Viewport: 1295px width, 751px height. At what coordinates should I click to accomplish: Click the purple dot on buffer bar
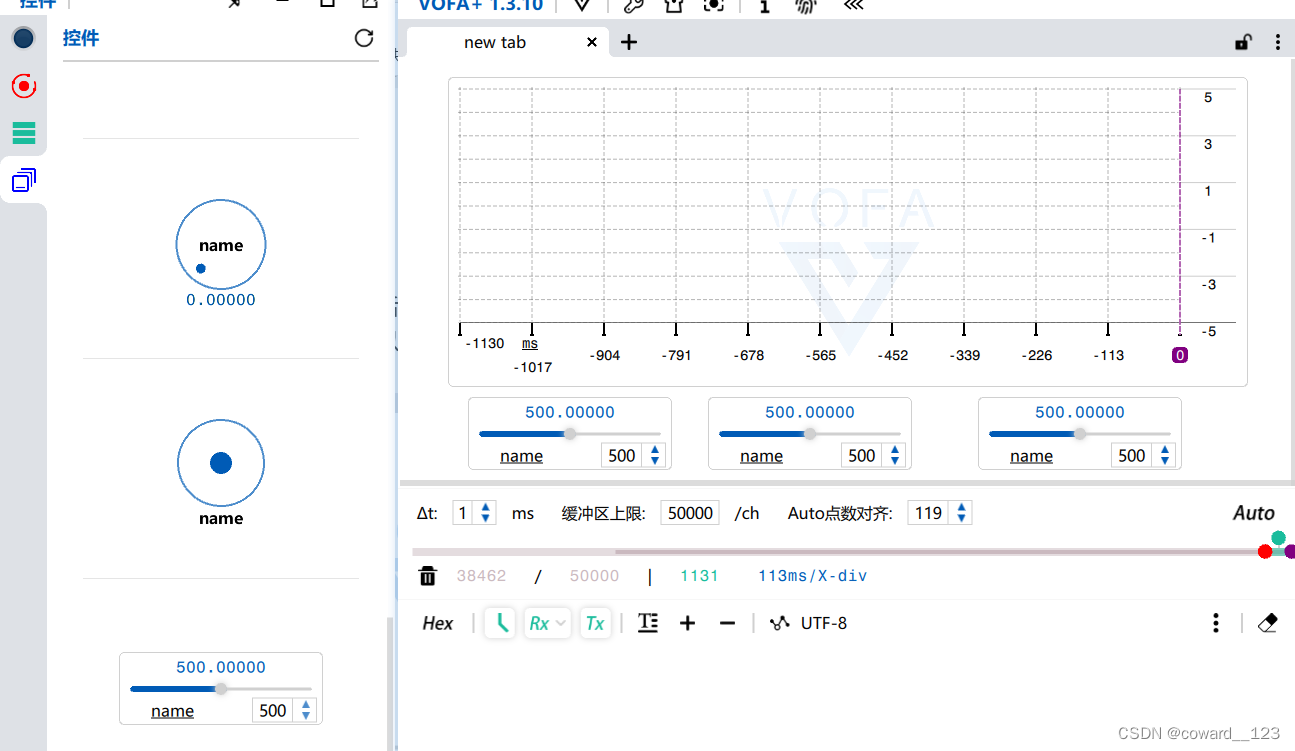1290,551
